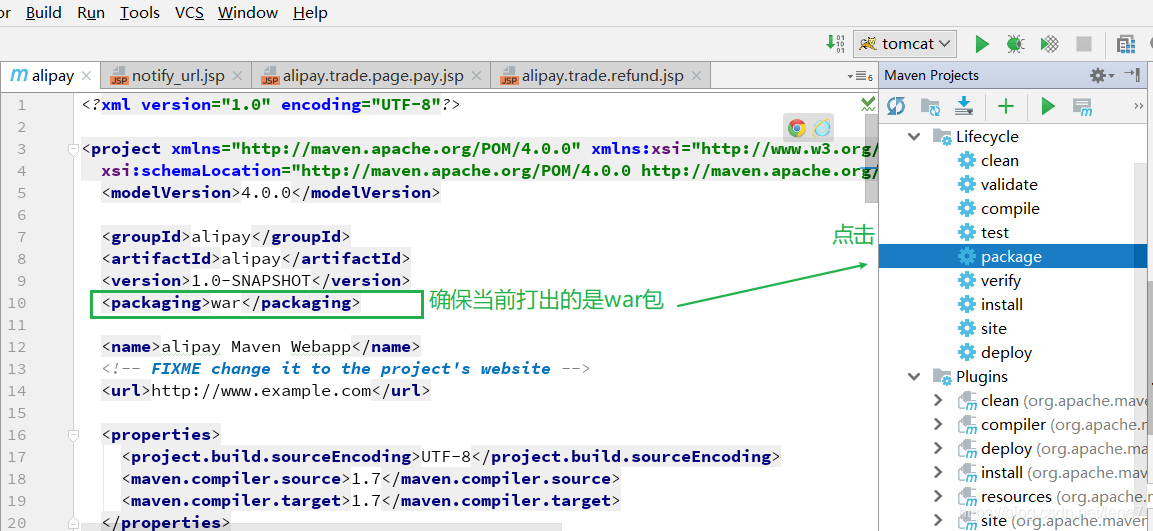Viewport: 1153px width, 531px height.
Task: Open pom preview in Internet Explorer
Action: point(821,128)
